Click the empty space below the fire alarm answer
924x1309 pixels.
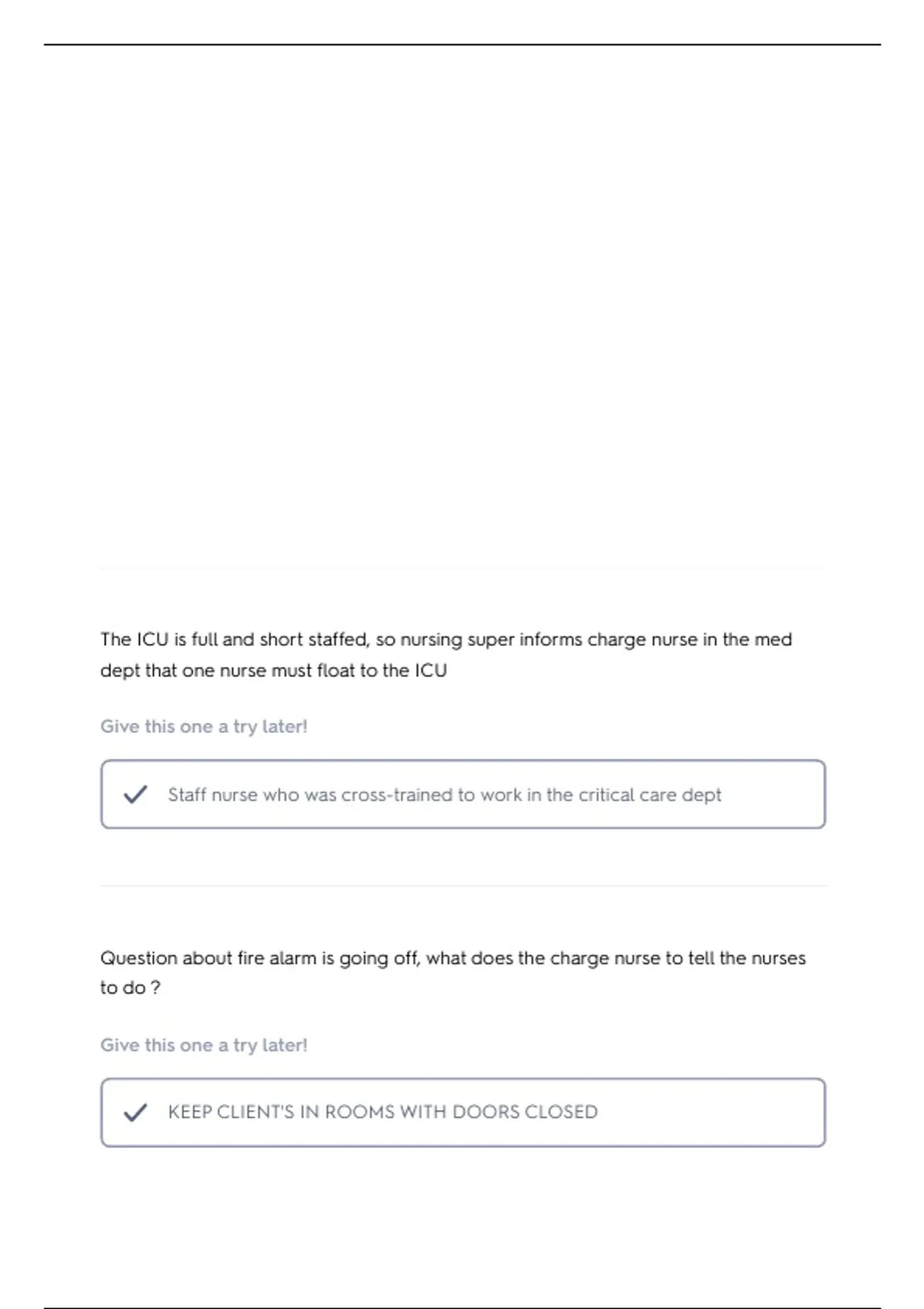click(462, 1224)
